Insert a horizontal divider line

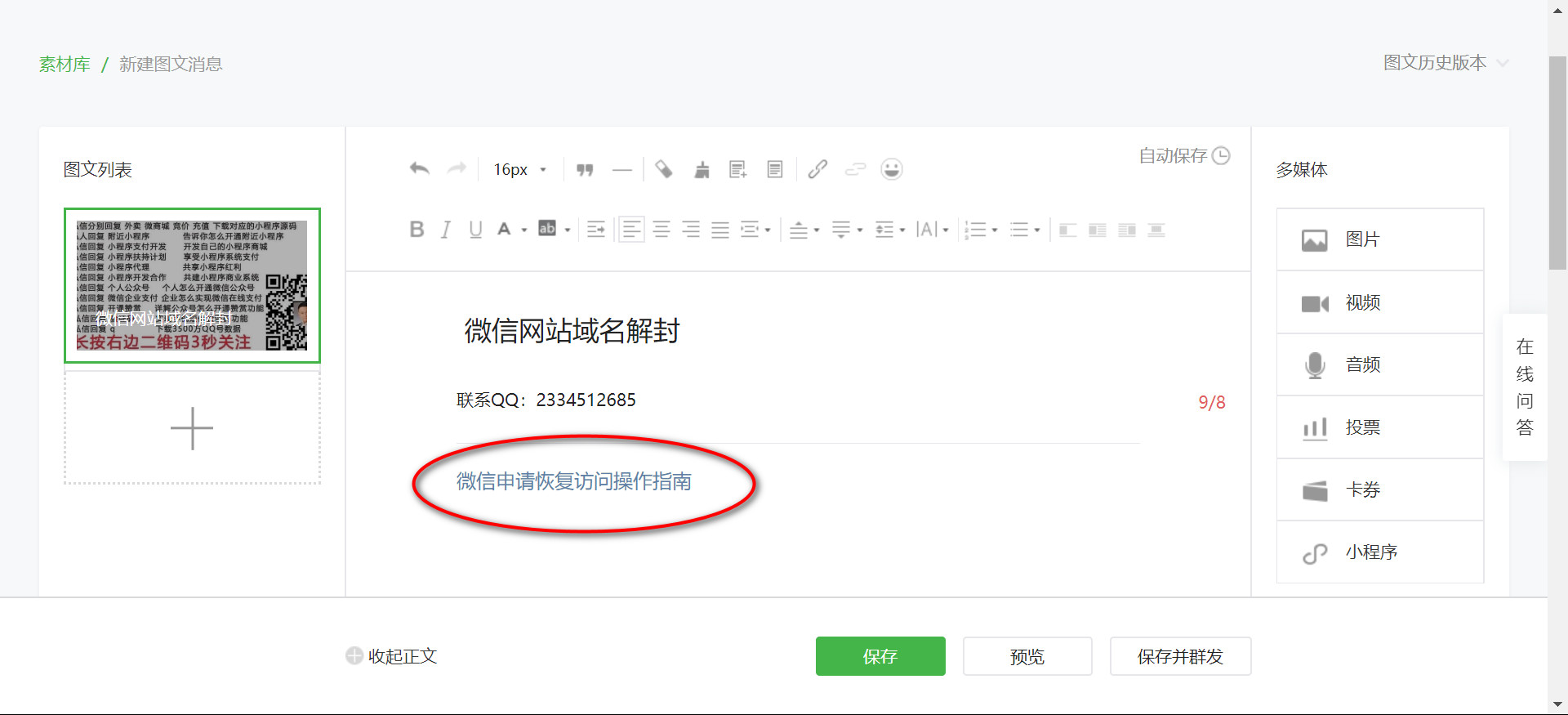point(622,170)
